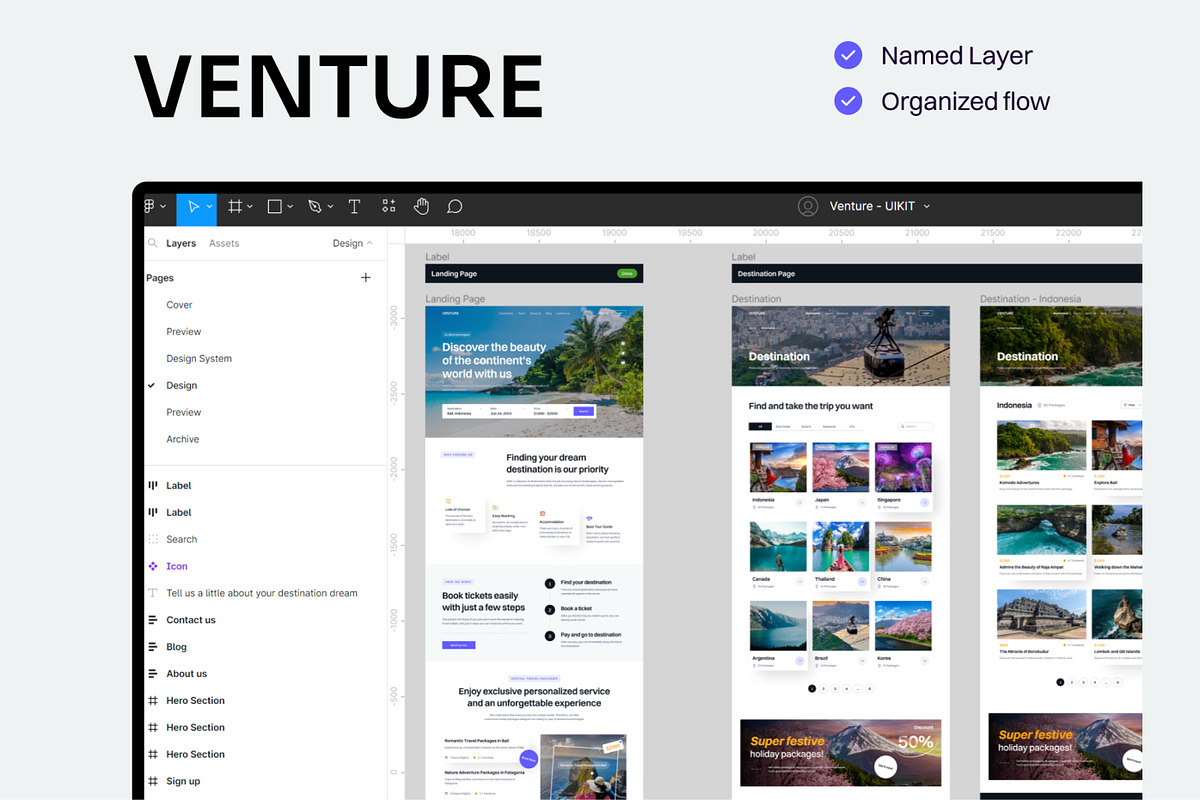Click the arrow icon on the Argentina card
This screenshot has height=800, width=1200.
pyautogui.click(x=799, y=661)
